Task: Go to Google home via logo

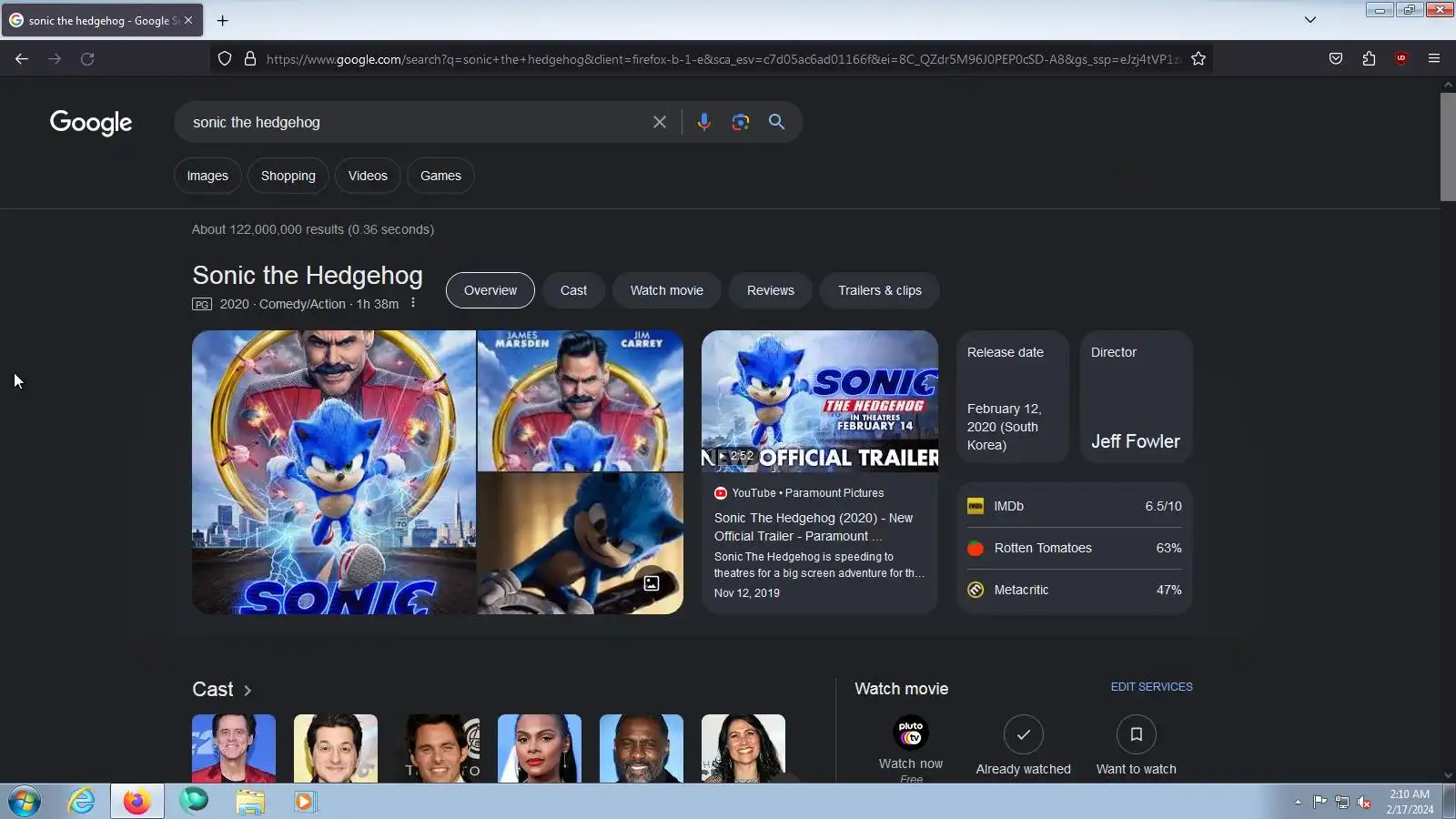Action: [91, 122]
